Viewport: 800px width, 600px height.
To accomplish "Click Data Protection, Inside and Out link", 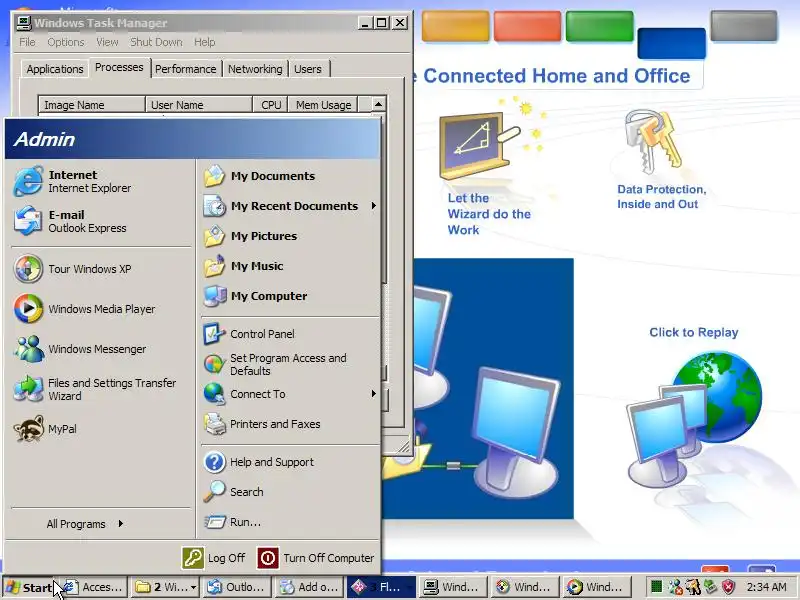I will 662,196.
